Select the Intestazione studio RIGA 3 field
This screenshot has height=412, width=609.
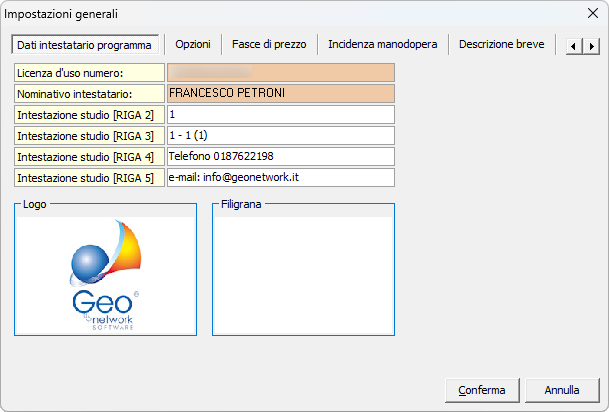280,136
